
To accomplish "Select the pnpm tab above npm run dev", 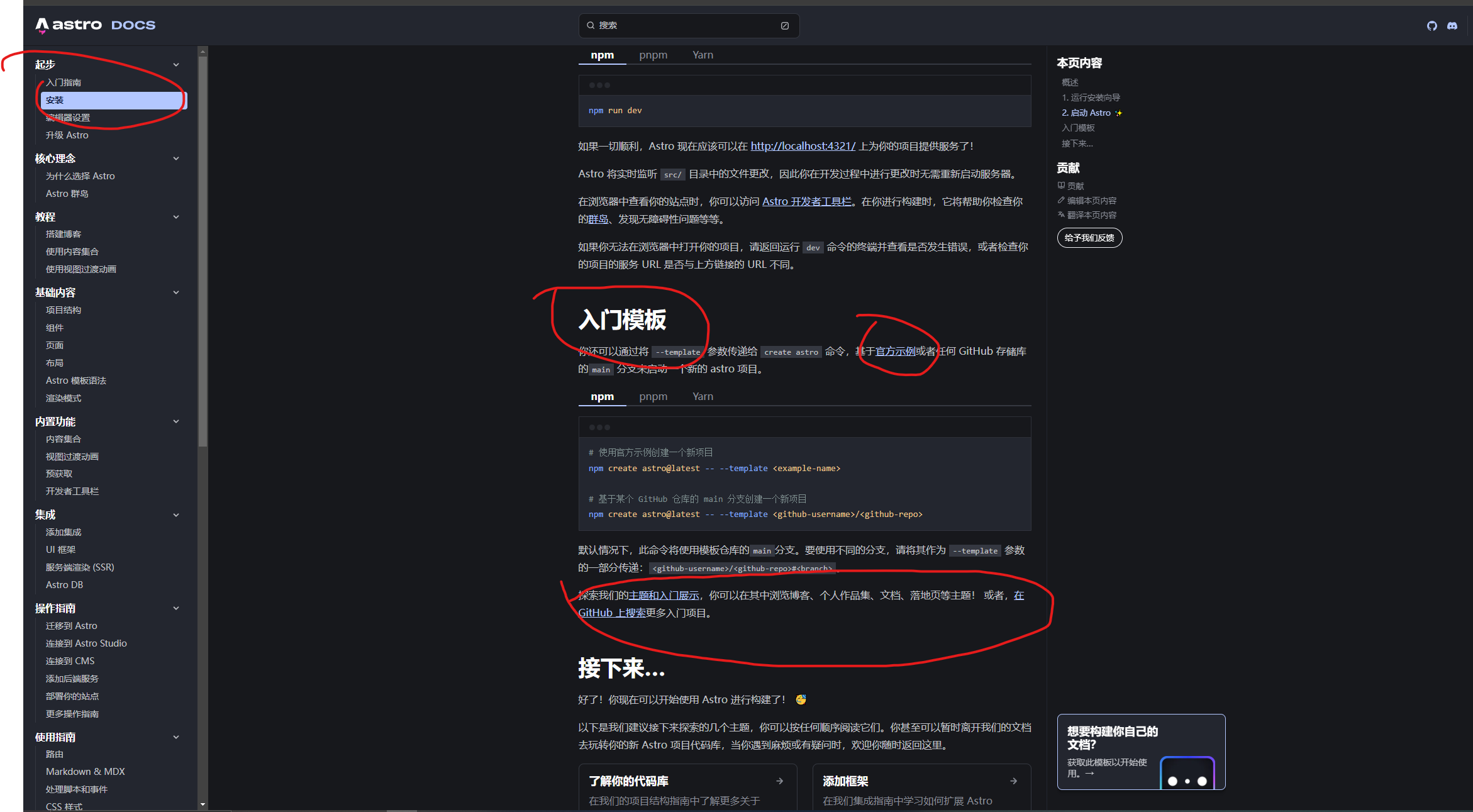I will (653, 55).
